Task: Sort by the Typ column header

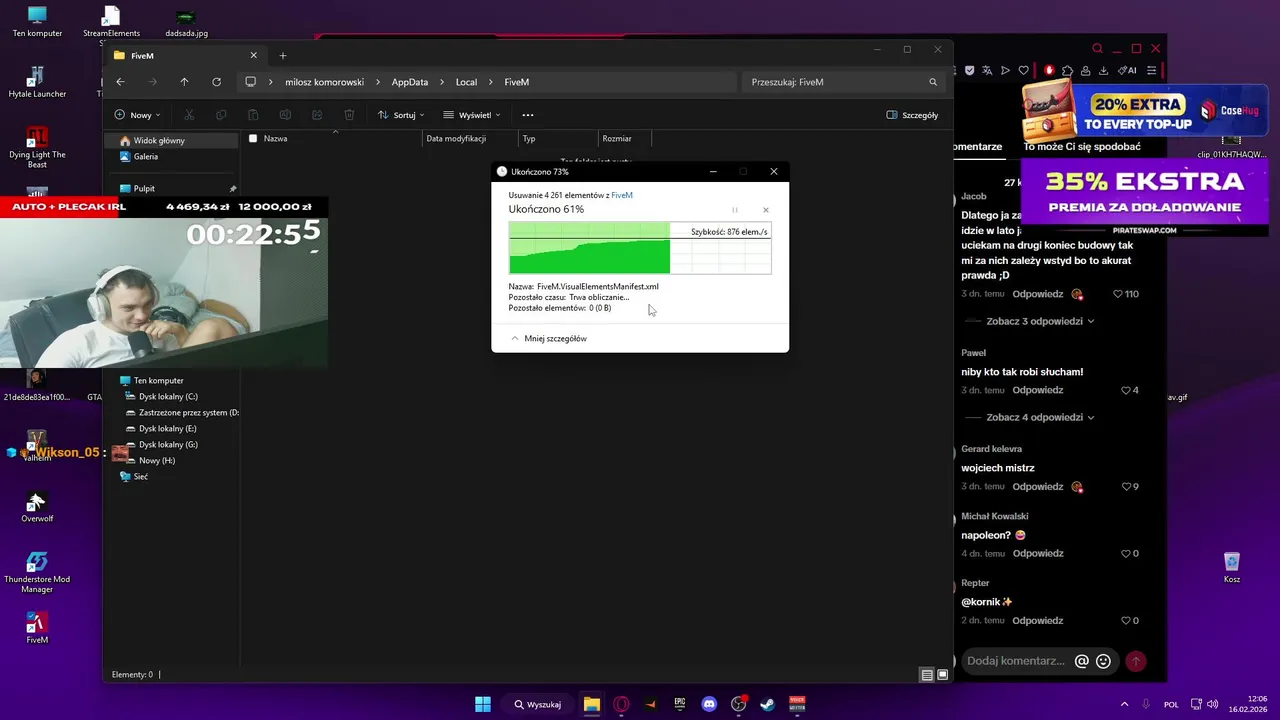Action: pos(529,139)
